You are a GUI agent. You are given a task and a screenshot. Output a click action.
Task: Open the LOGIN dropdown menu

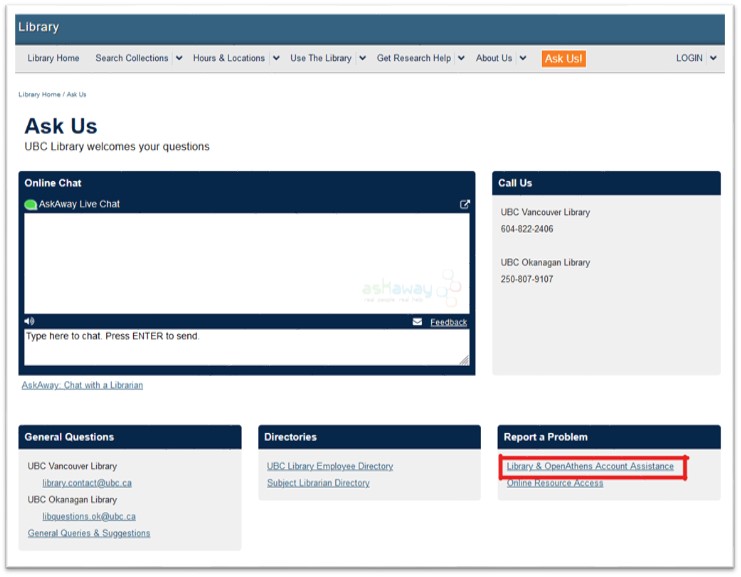(x=696, y=58)
